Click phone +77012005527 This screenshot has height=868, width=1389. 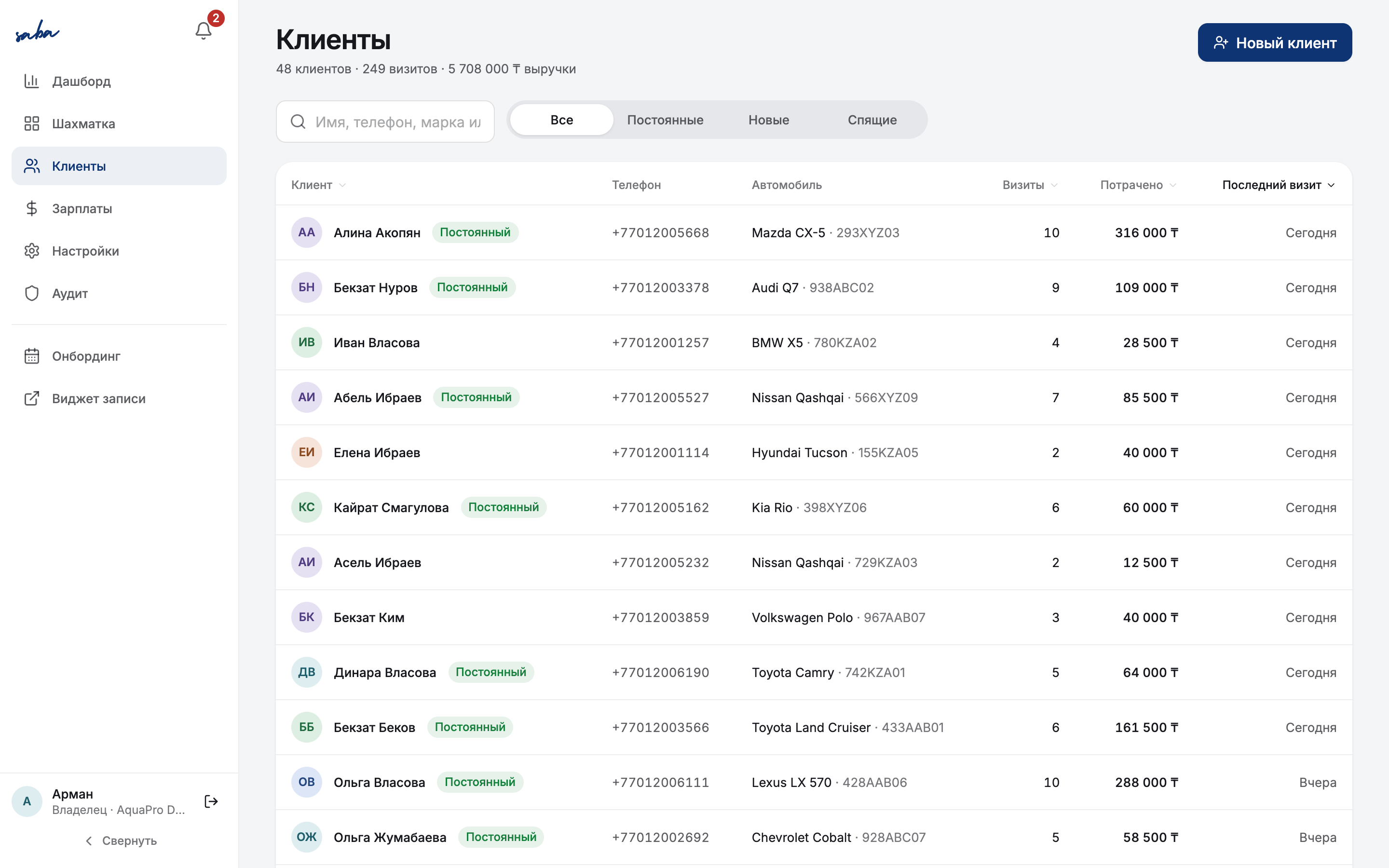coord(661,398)
